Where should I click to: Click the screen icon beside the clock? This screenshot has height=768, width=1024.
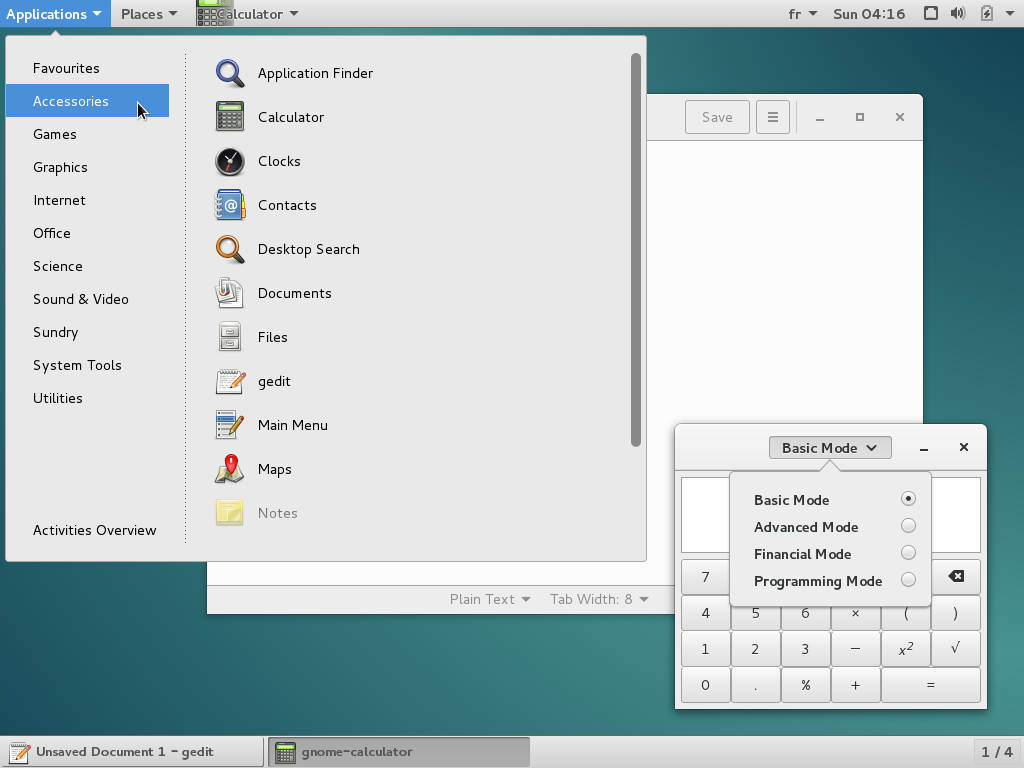click(931, 14)
